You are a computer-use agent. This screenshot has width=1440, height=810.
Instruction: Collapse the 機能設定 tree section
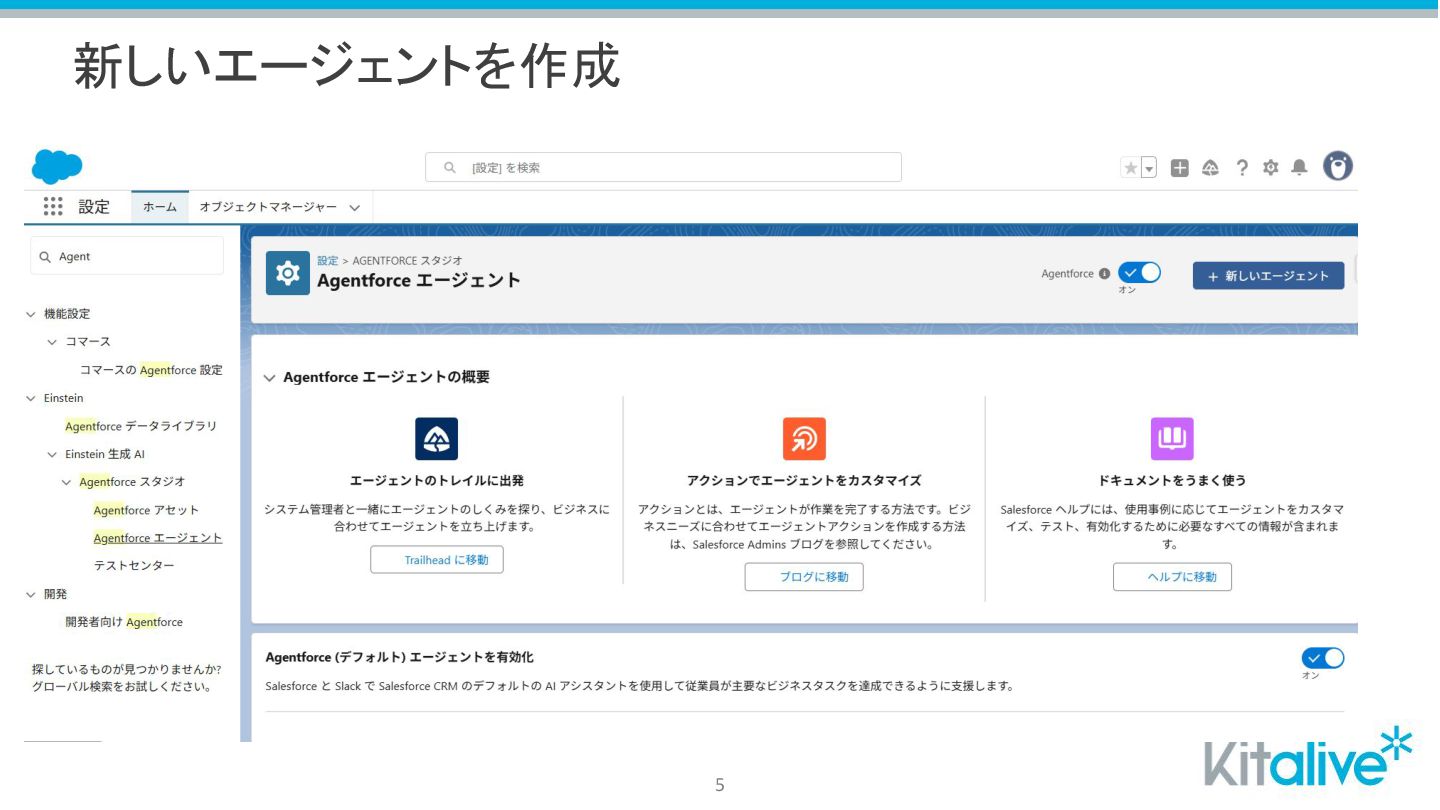(x=31, y=314)
